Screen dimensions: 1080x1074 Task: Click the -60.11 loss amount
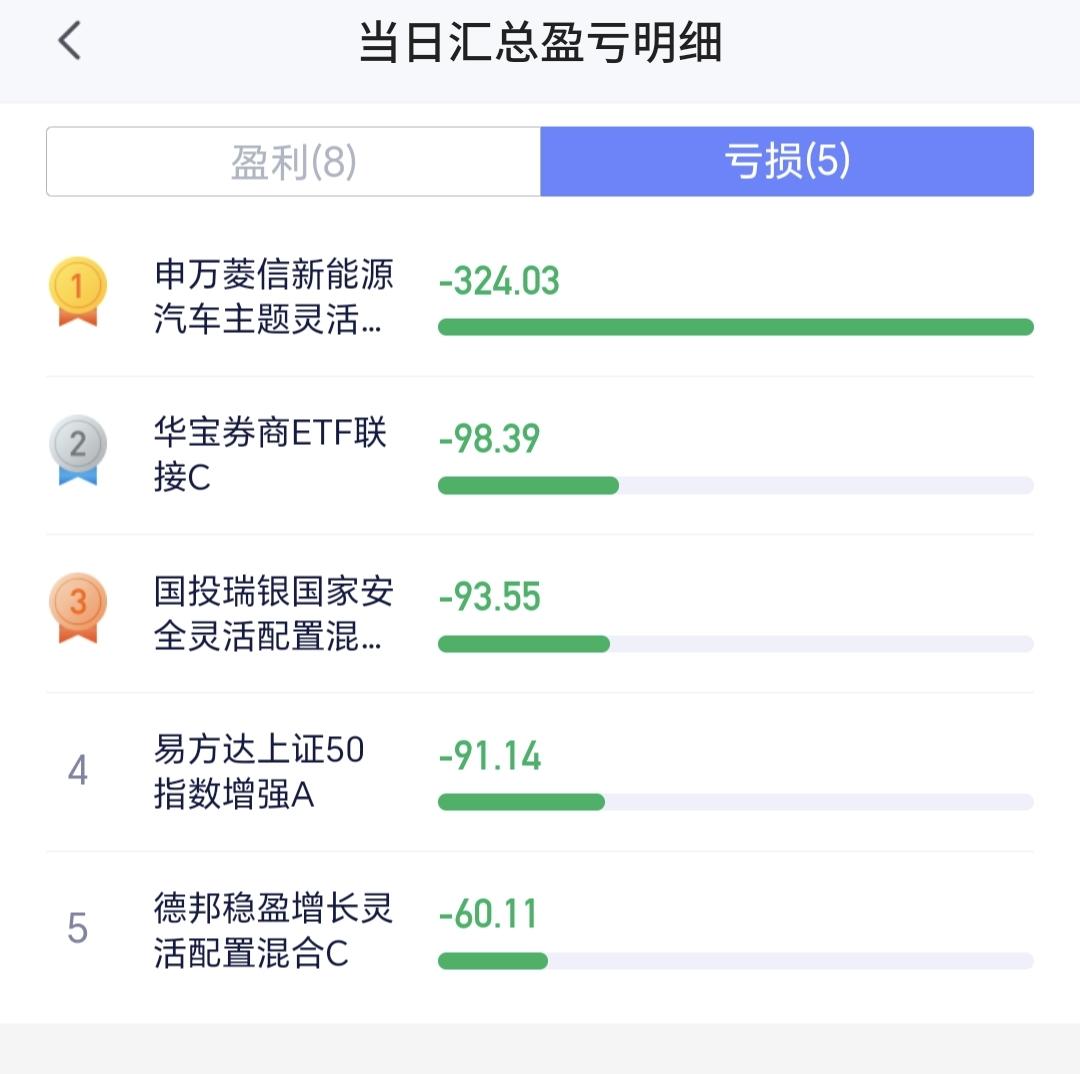point(488,914)
